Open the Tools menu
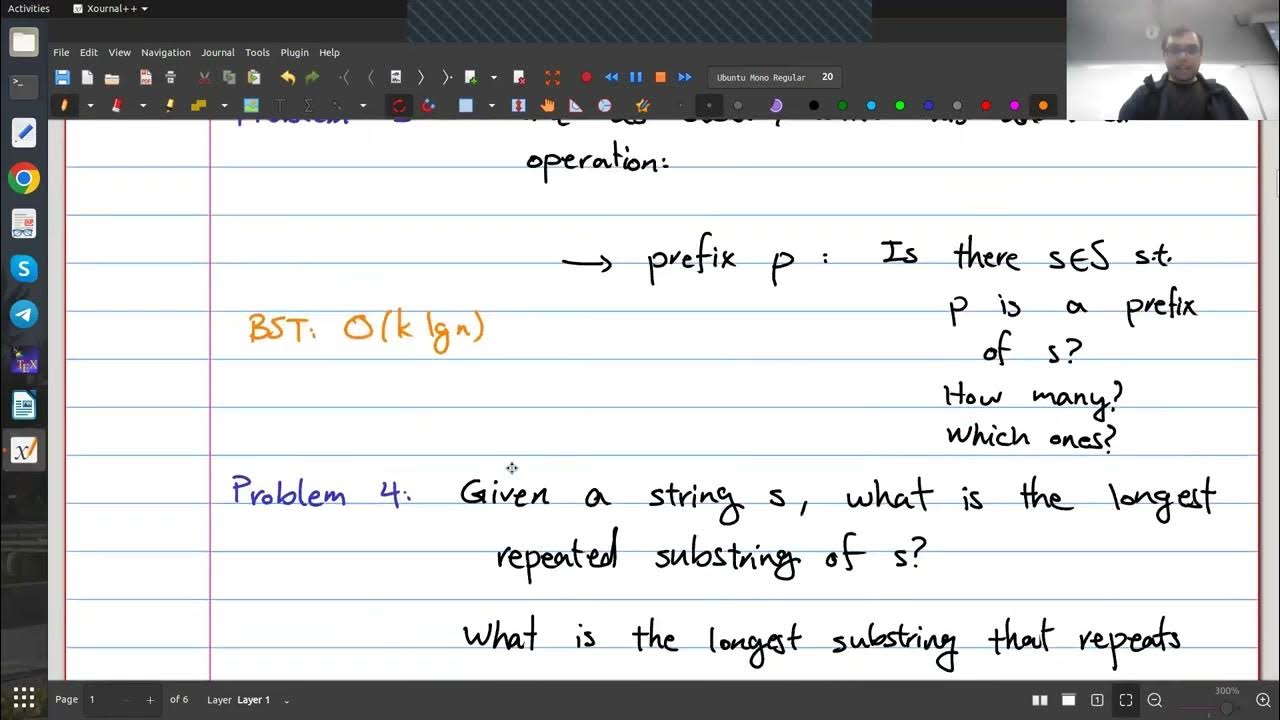Image resolution: width=1280 pixels, height=720 pixels. tap(257, 52)
